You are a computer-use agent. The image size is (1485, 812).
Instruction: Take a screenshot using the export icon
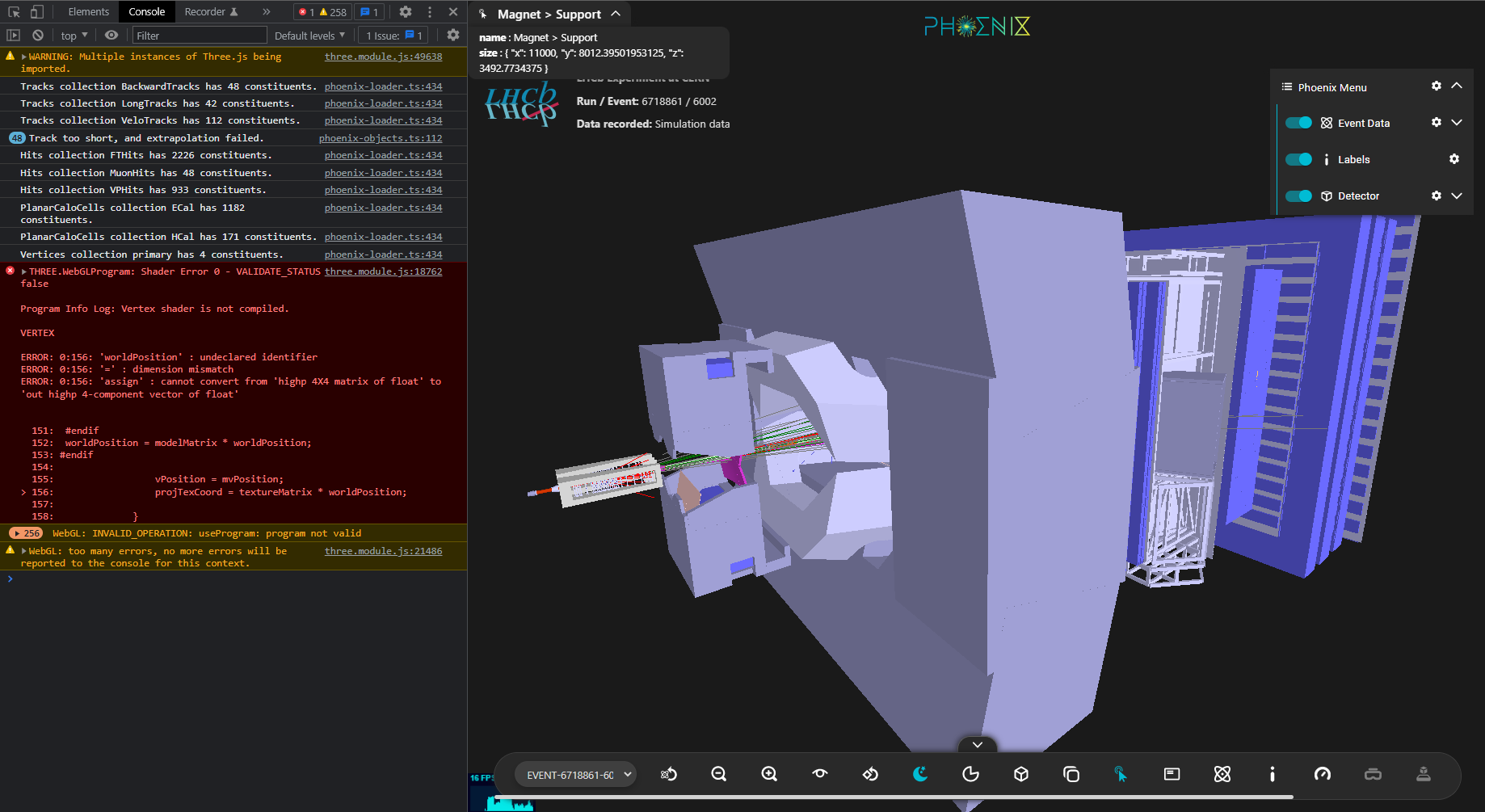point(1423,773)
